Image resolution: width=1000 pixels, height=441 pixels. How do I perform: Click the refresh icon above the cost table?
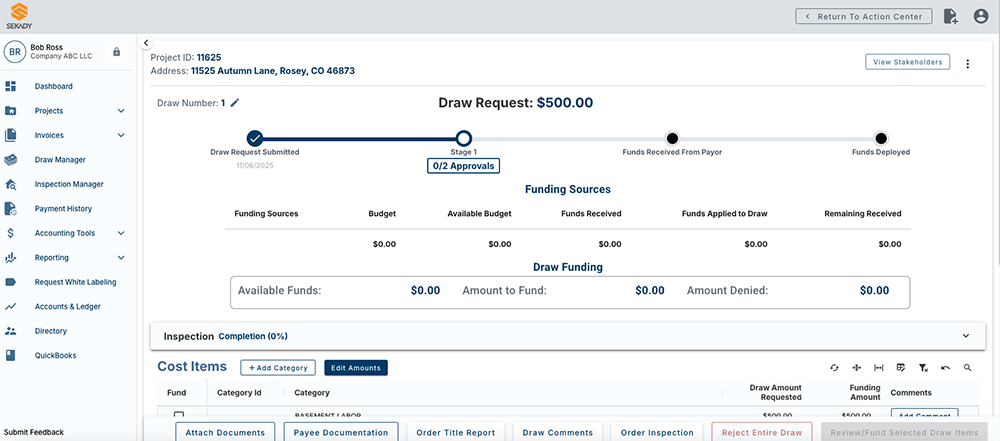(x=835, y=368)
